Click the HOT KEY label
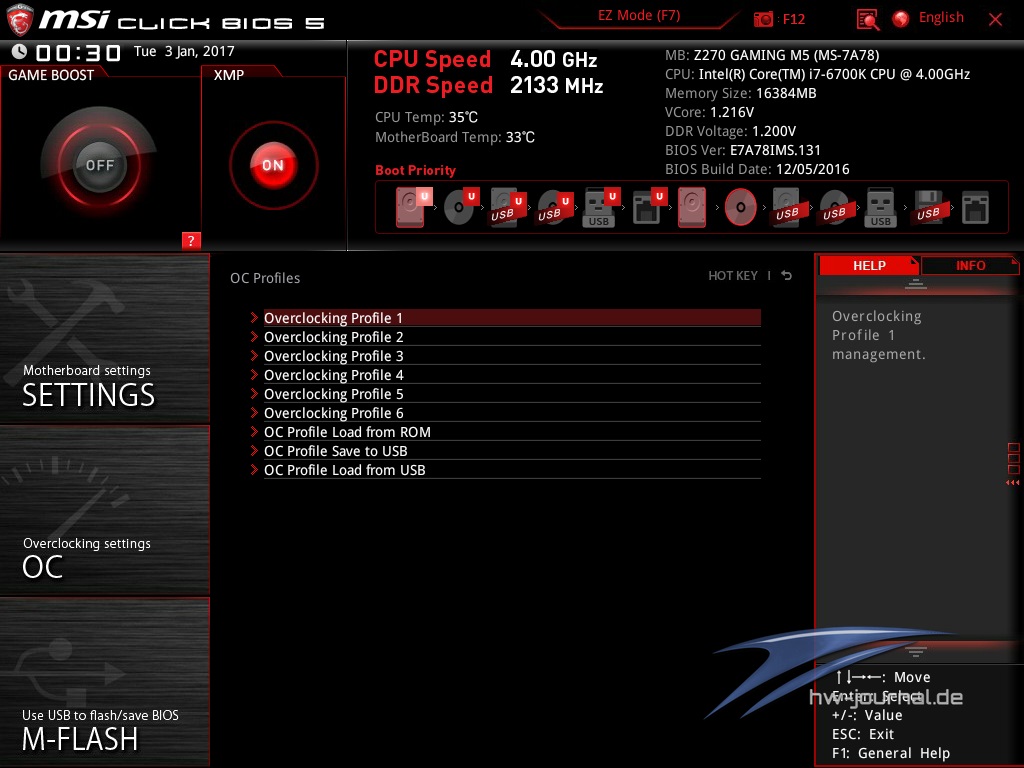 (733, 276)
